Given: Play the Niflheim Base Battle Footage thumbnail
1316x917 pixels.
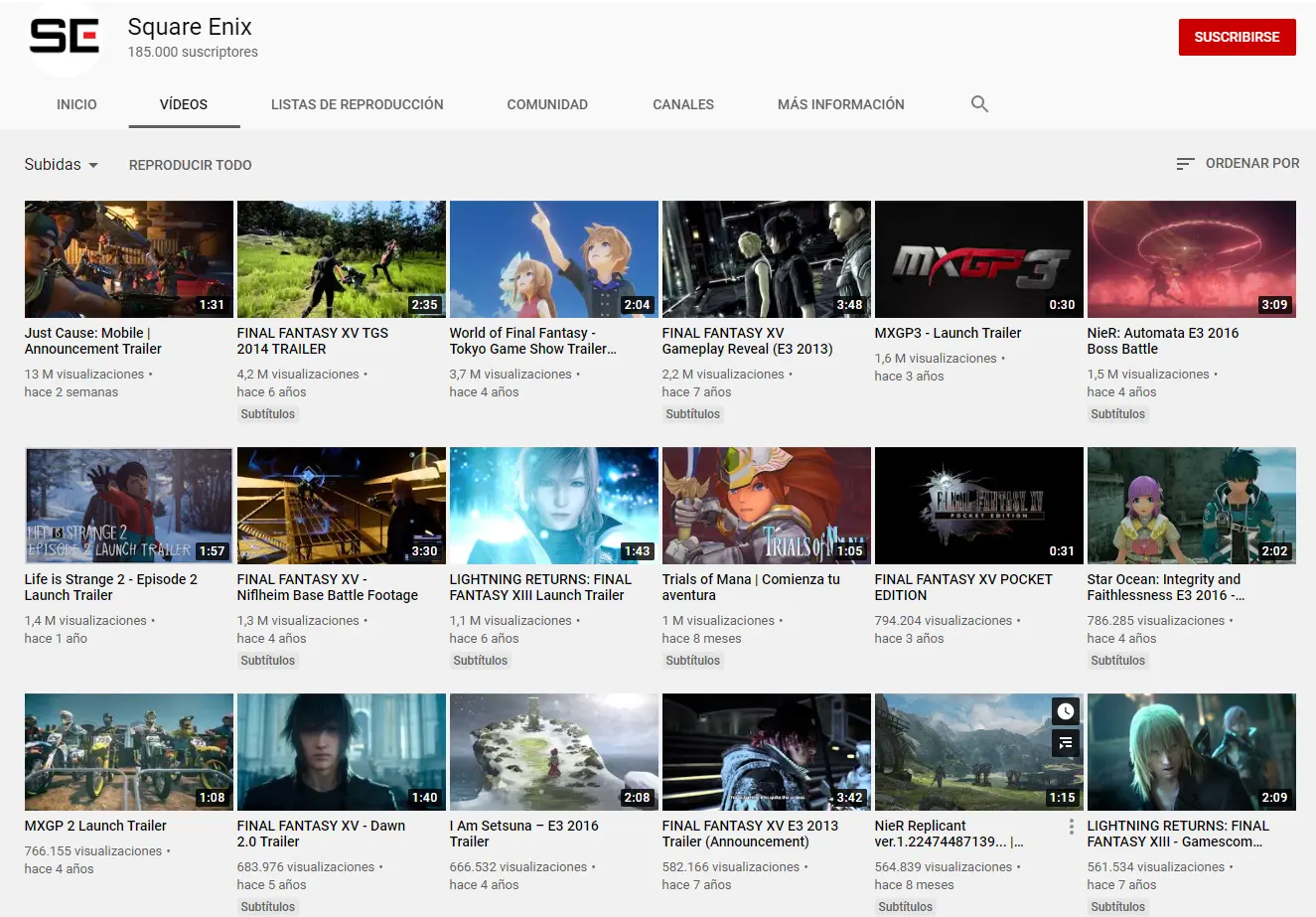Looking at the screenshot, I should coord(342,506).
